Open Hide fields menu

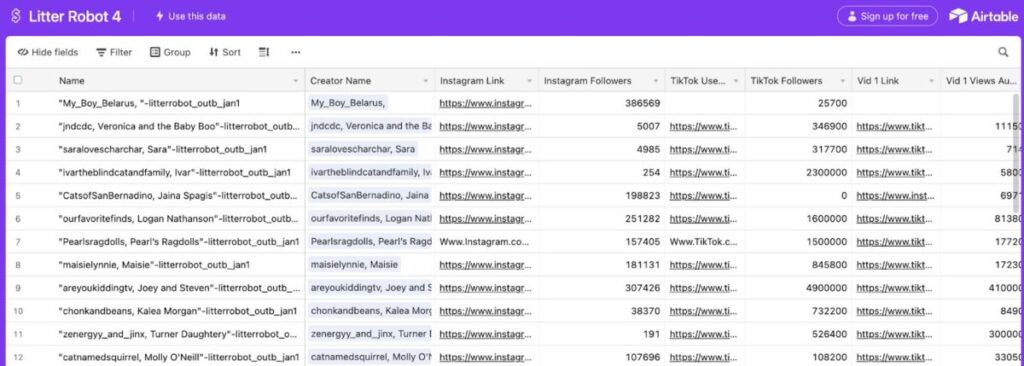click(47, 52)
